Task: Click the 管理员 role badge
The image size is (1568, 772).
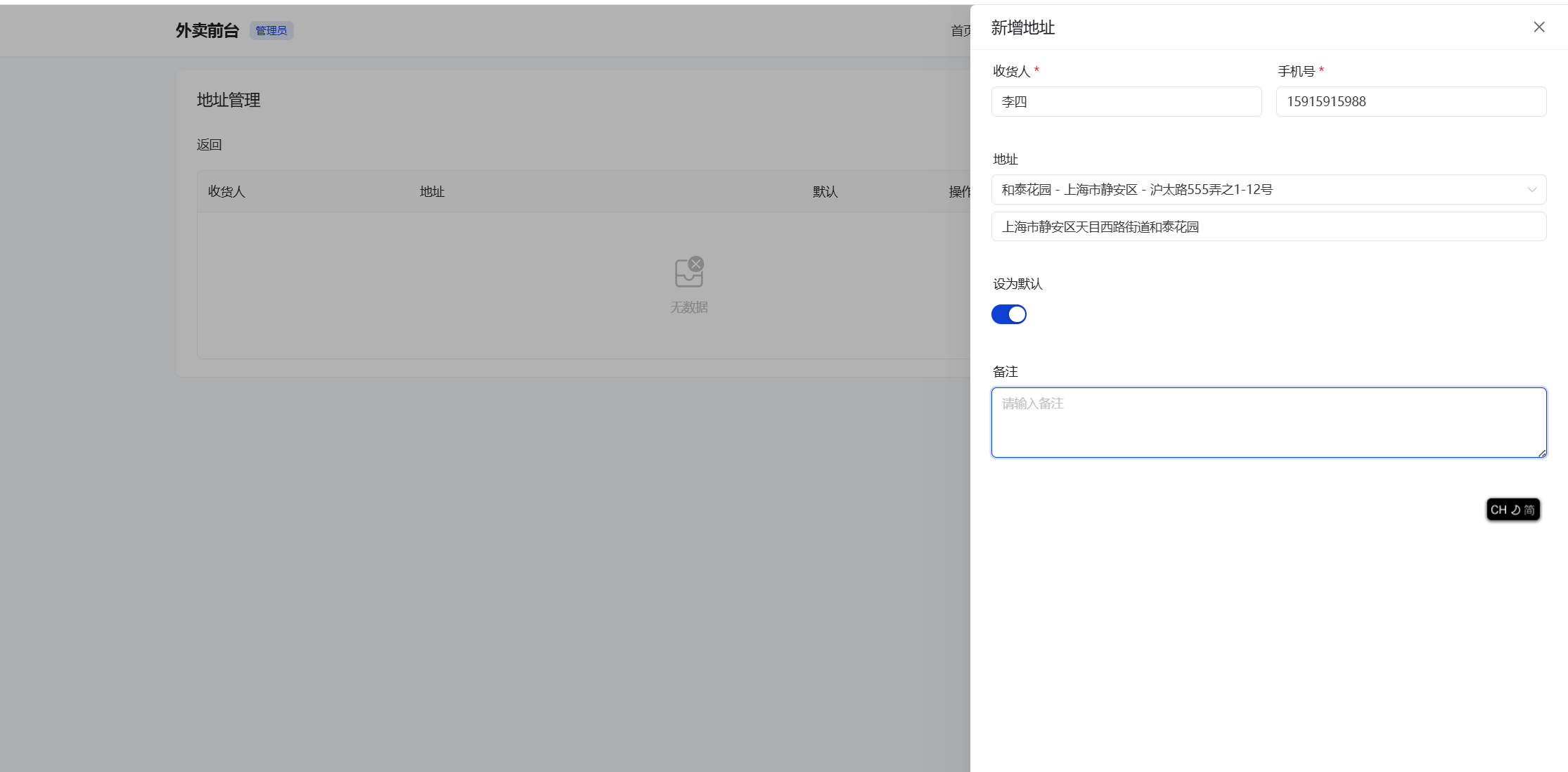Action: coord(271,30)
